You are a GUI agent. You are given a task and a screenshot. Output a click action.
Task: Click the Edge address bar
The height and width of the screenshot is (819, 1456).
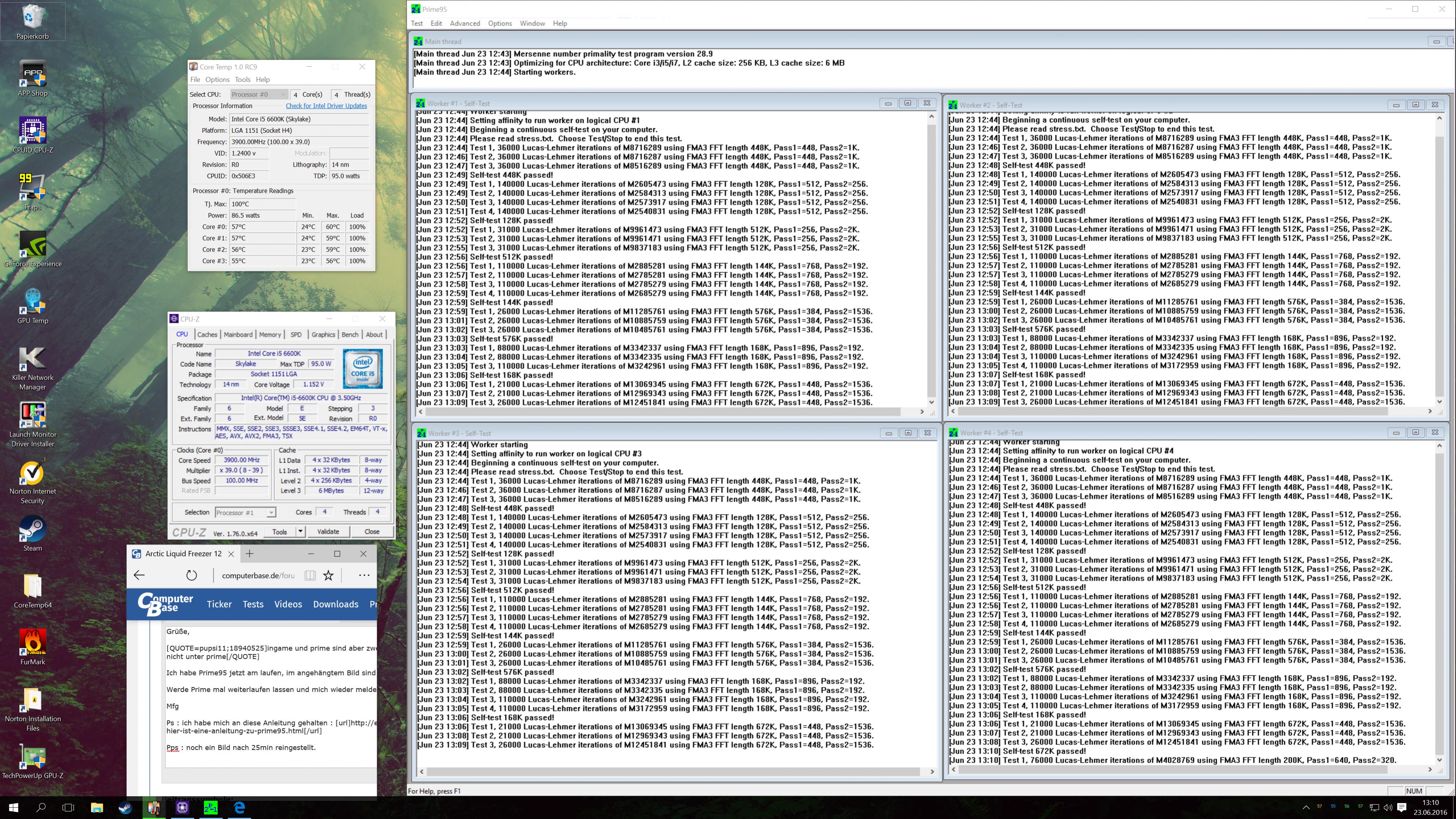pos(258,575)
